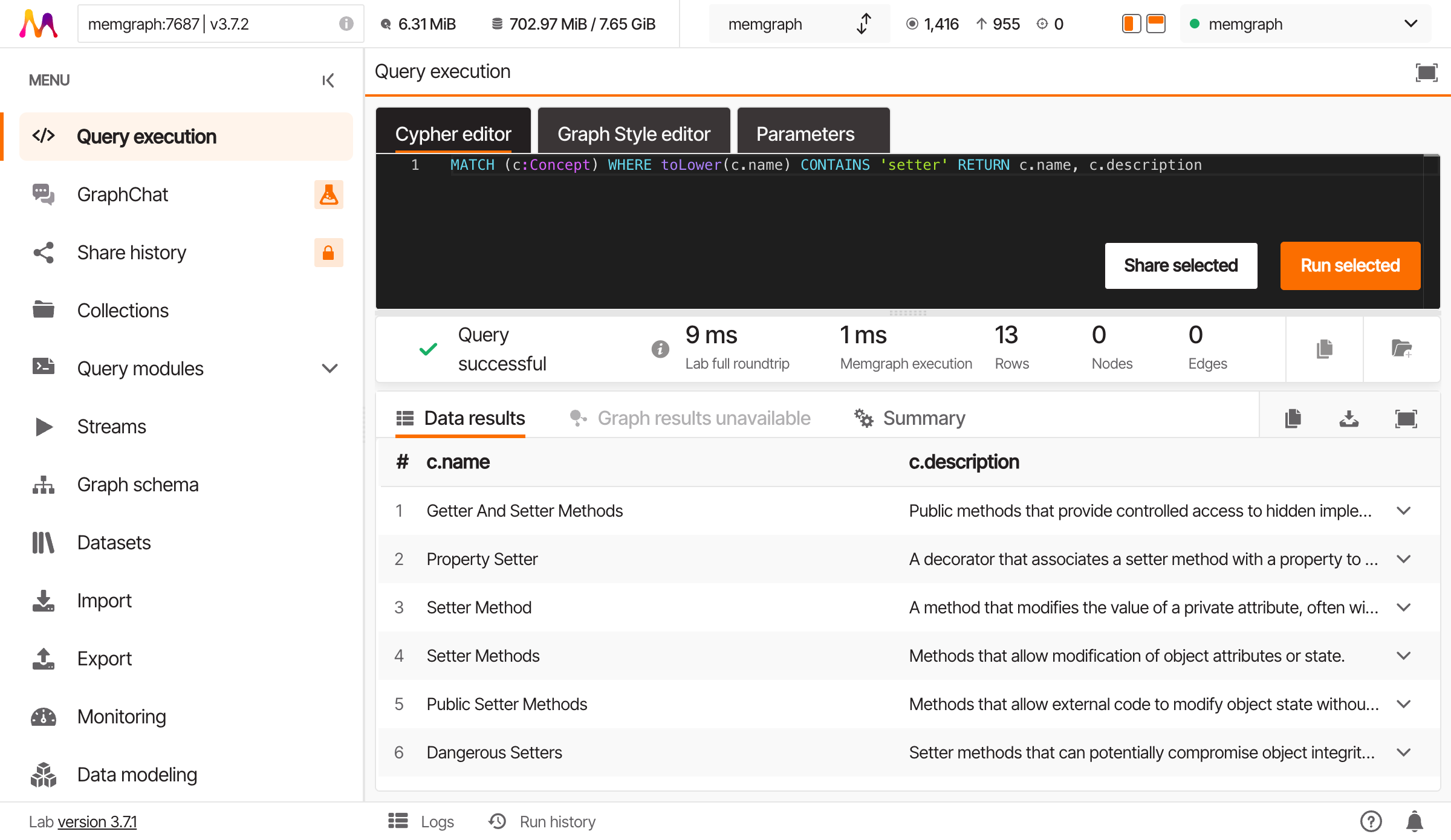Save query to collection using folder icon
Viewport: 1451px width, 840px height.
(1401, 349)
